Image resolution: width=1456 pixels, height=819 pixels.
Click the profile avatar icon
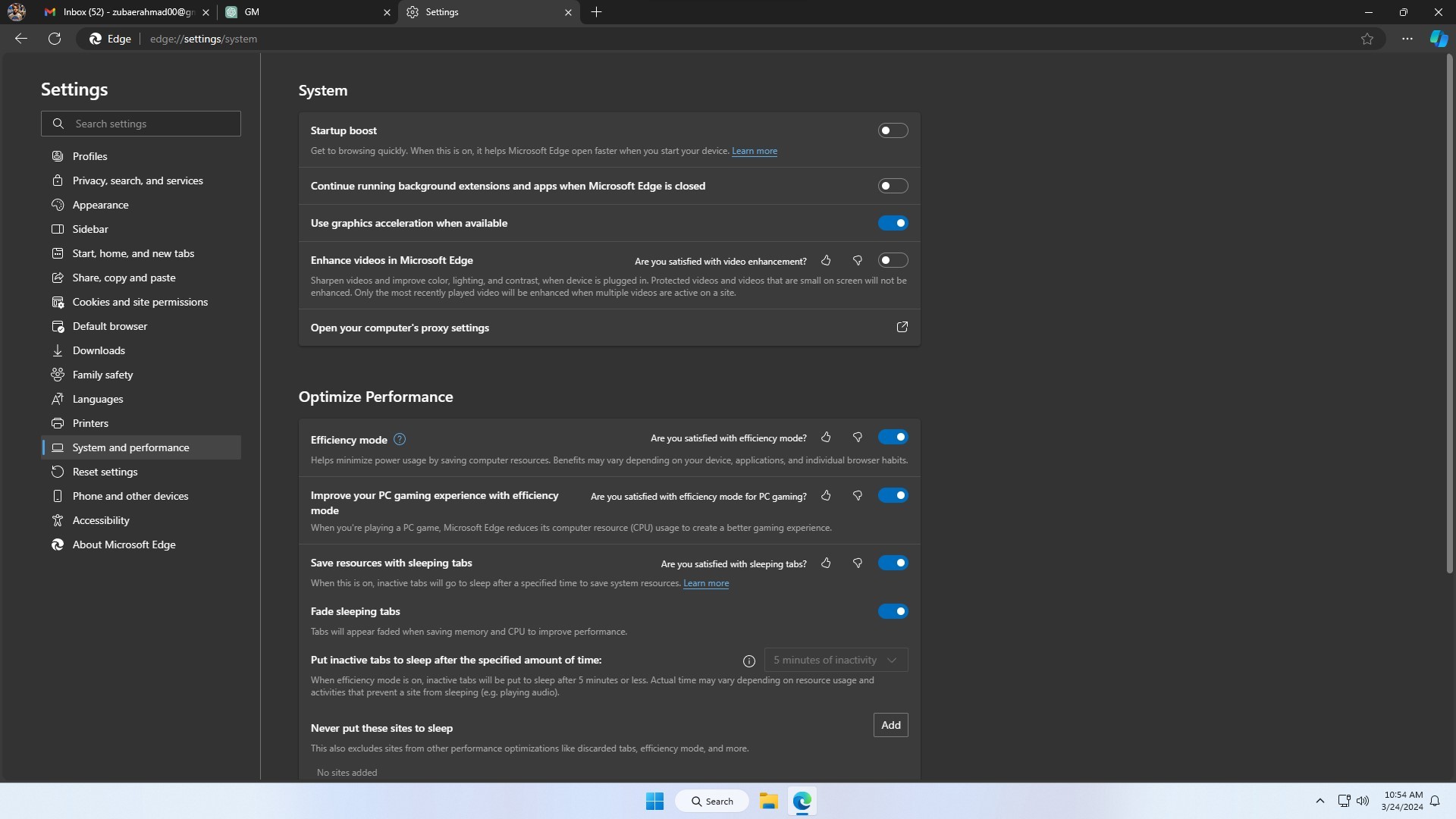pyautogui.click(x=16, y=12)
